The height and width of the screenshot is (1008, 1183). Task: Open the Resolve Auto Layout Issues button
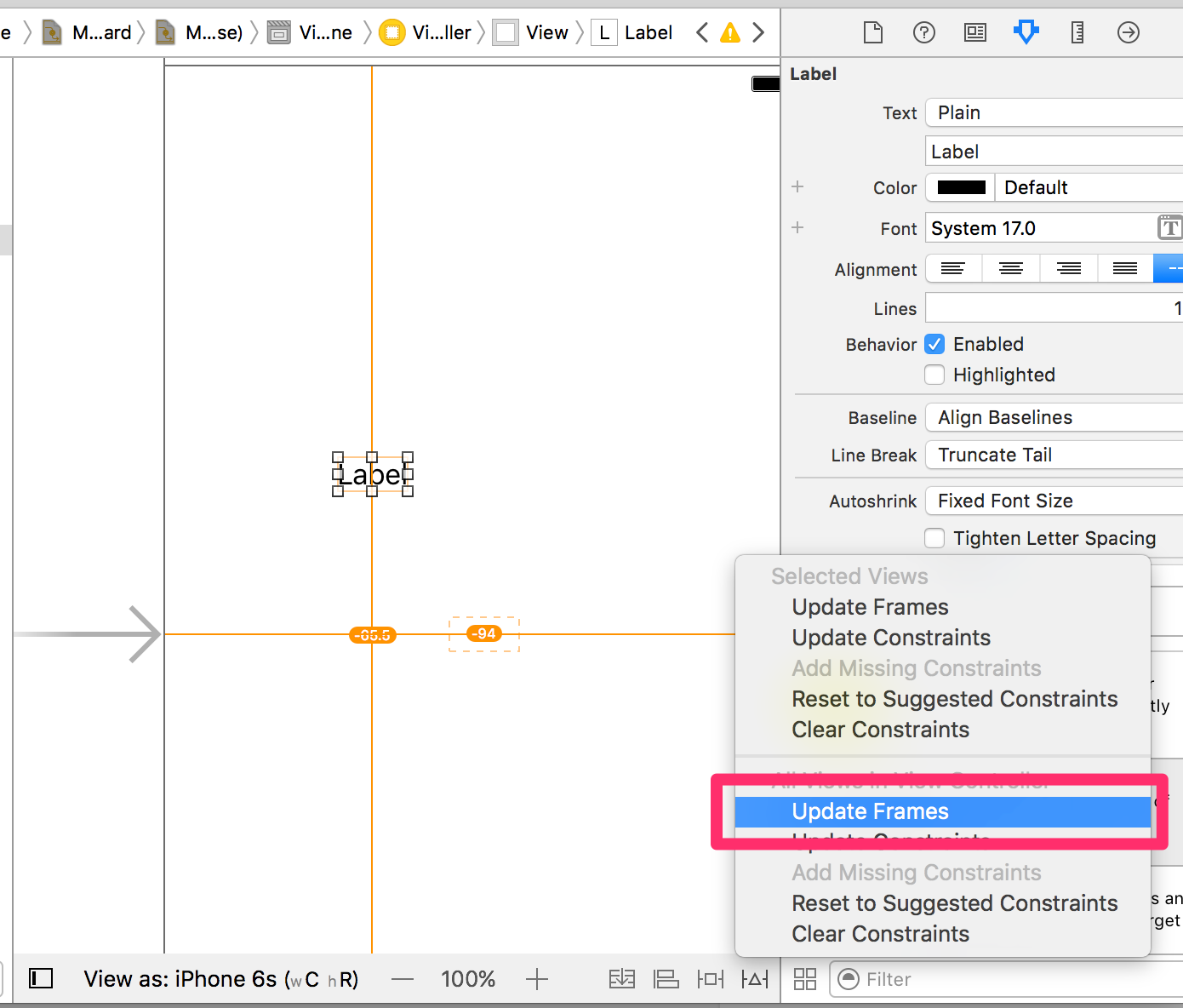(754, 979)
